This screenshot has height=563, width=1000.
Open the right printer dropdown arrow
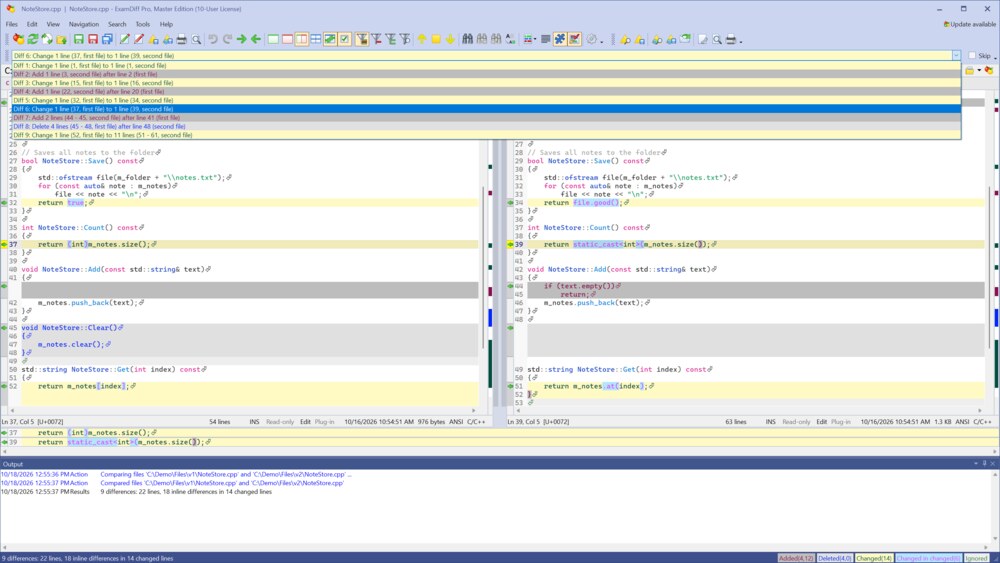click(x=740, y=41)
